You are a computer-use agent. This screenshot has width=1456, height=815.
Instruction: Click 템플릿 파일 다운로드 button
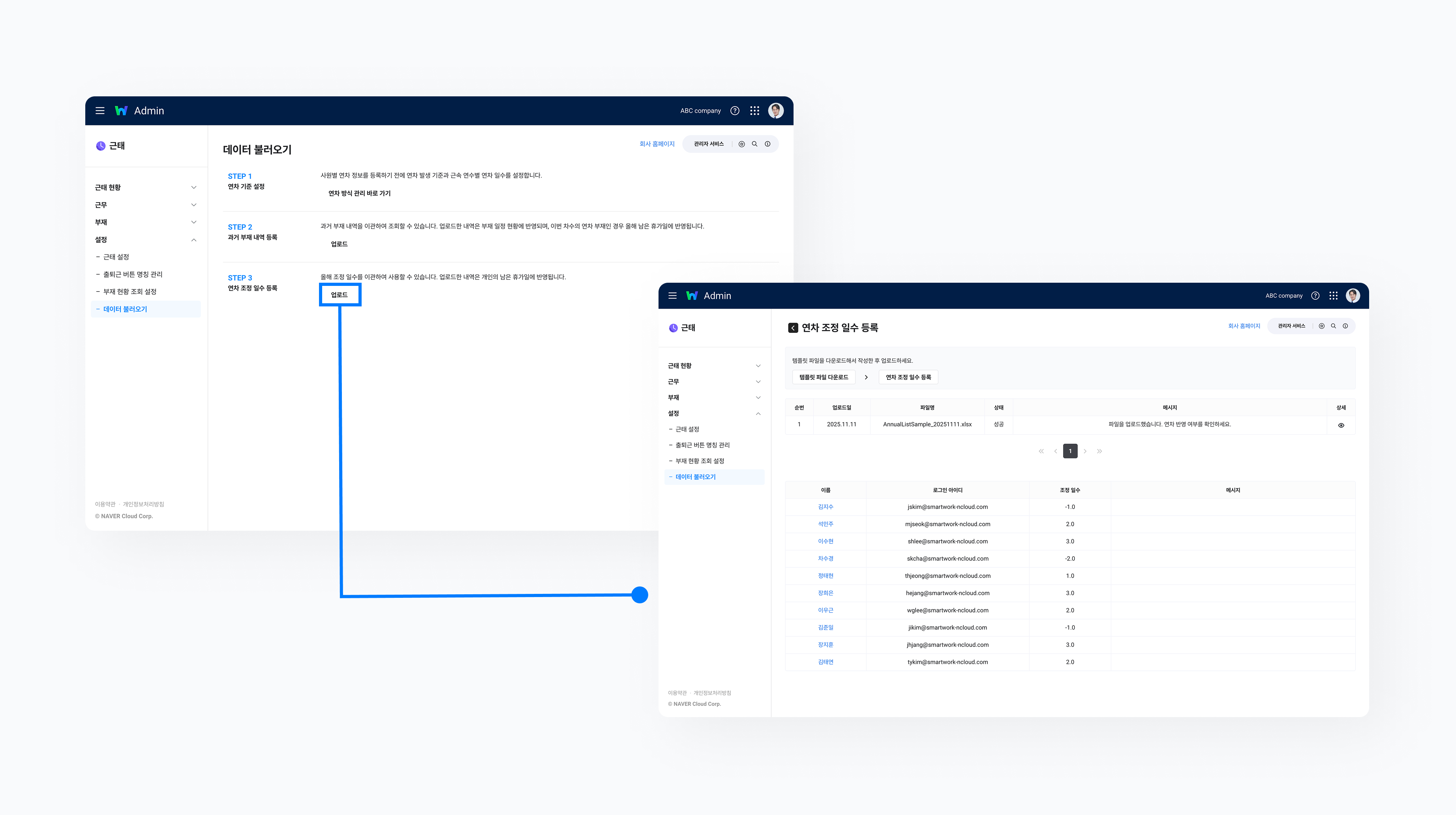[824, 377]
